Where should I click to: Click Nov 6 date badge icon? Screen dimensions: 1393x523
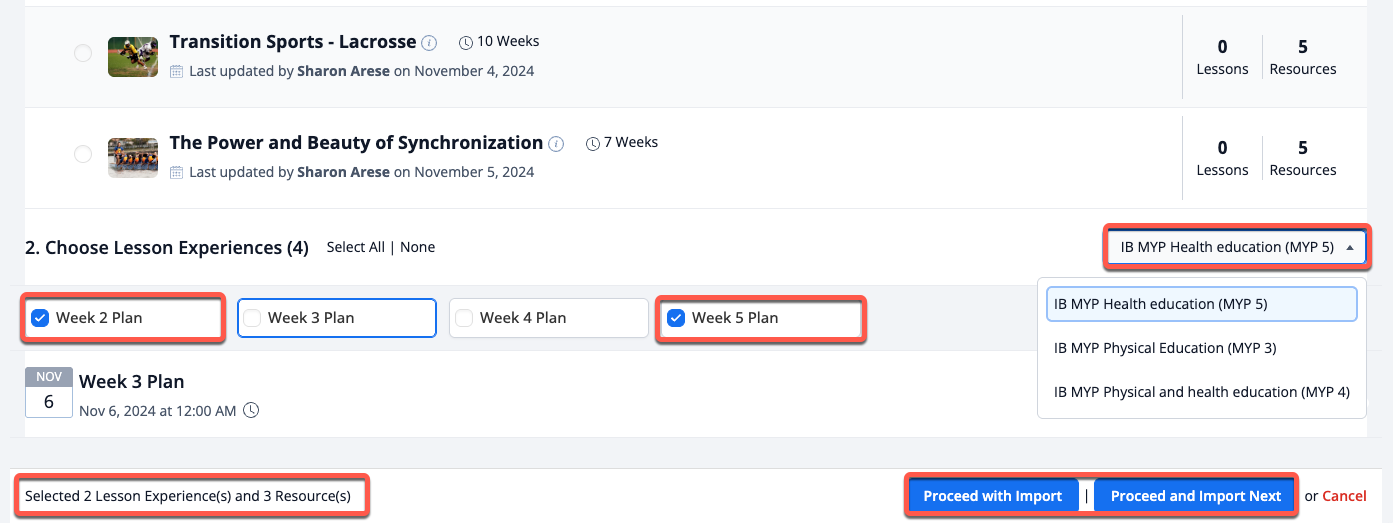[49, 392]
